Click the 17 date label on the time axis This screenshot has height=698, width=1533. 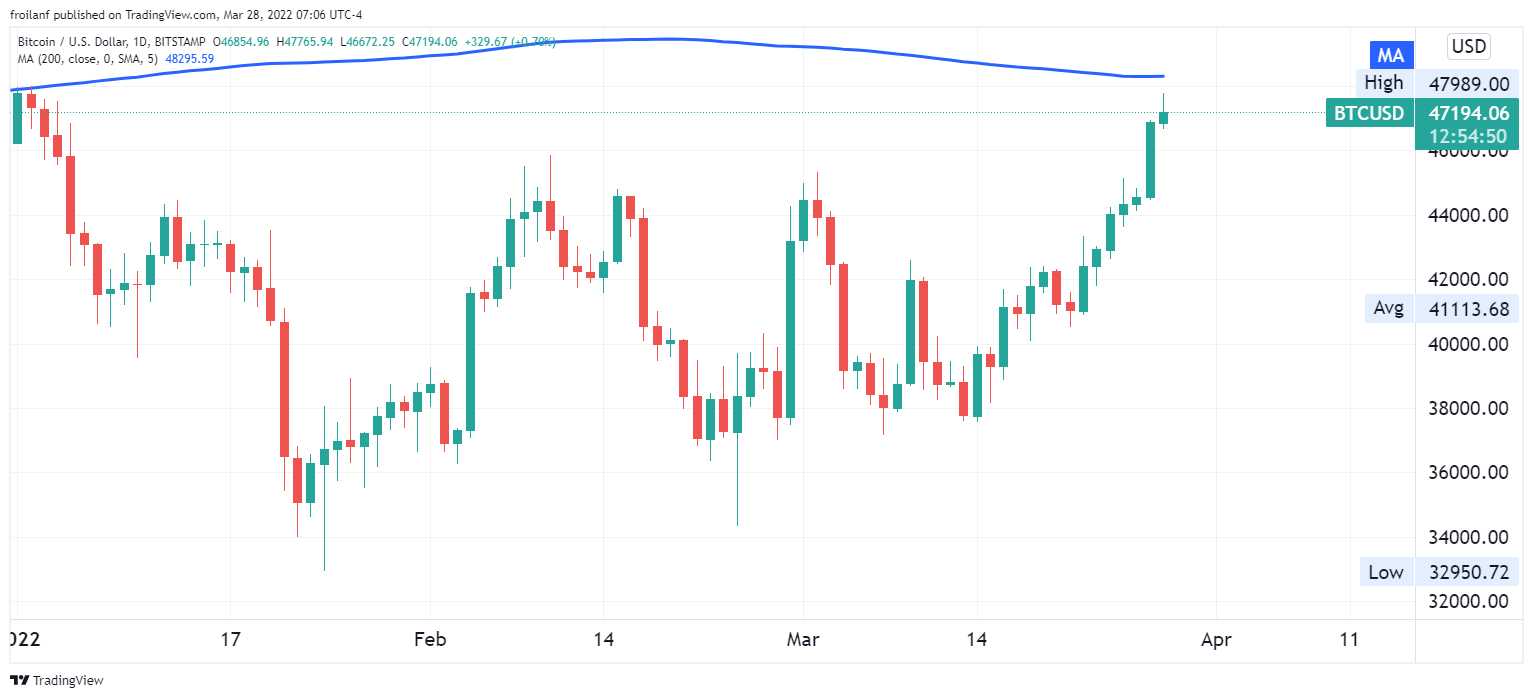pyautogui.click(x=231, y=639)
